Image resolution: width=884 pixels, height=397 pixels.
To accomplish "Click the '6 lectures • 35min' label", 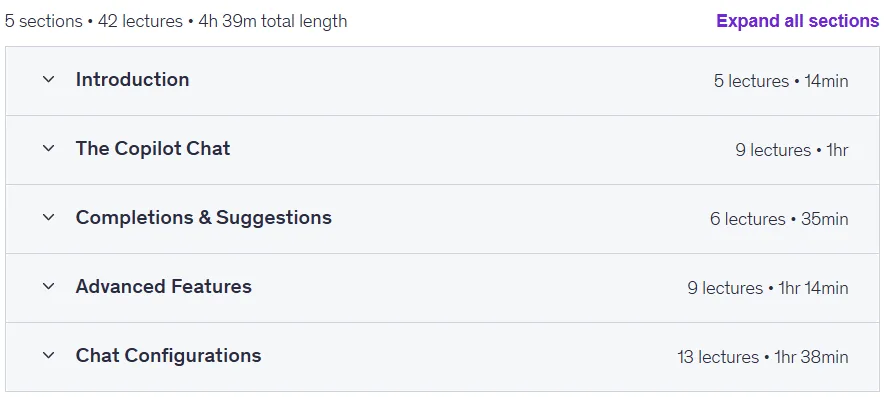I will click(779, 219).
